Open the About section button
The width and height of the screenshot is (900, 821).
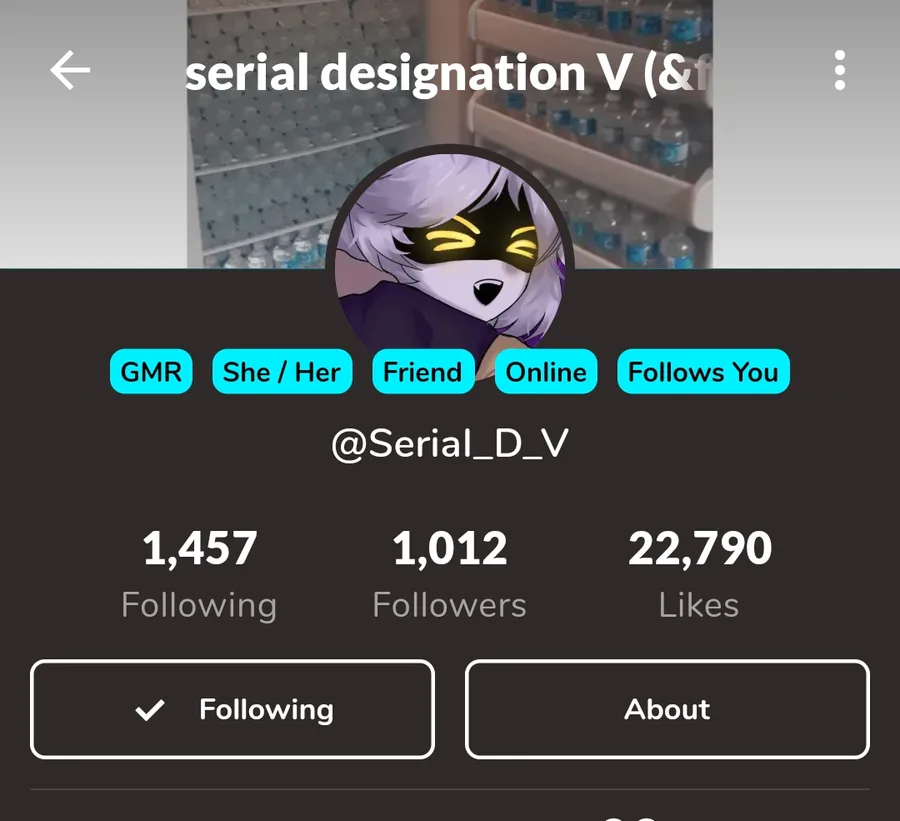click(x=668, y=709)
